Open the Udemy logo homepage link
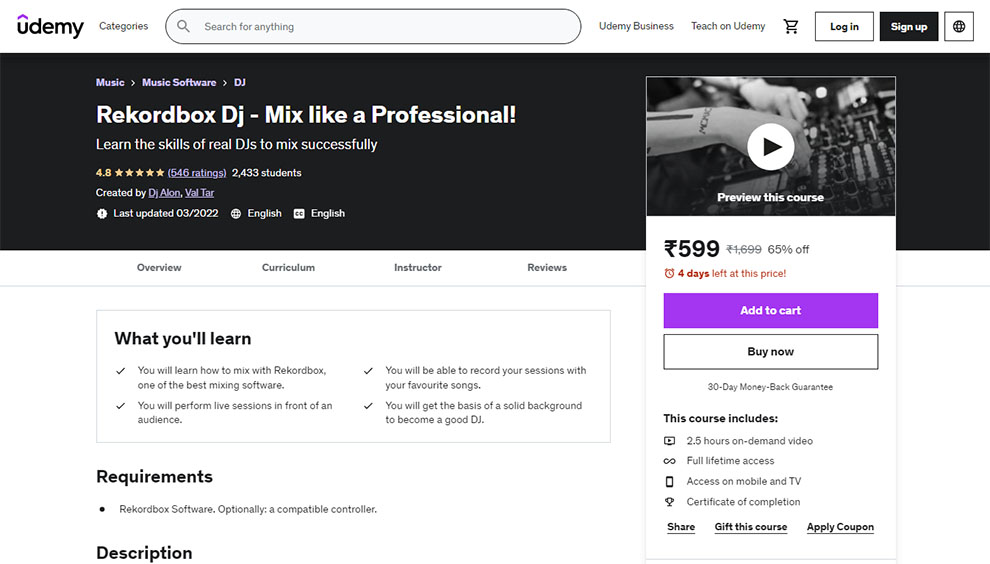Image resolution: width=990 pixels, height=564 pixels. pyautogui.click(x=50, y=26)
